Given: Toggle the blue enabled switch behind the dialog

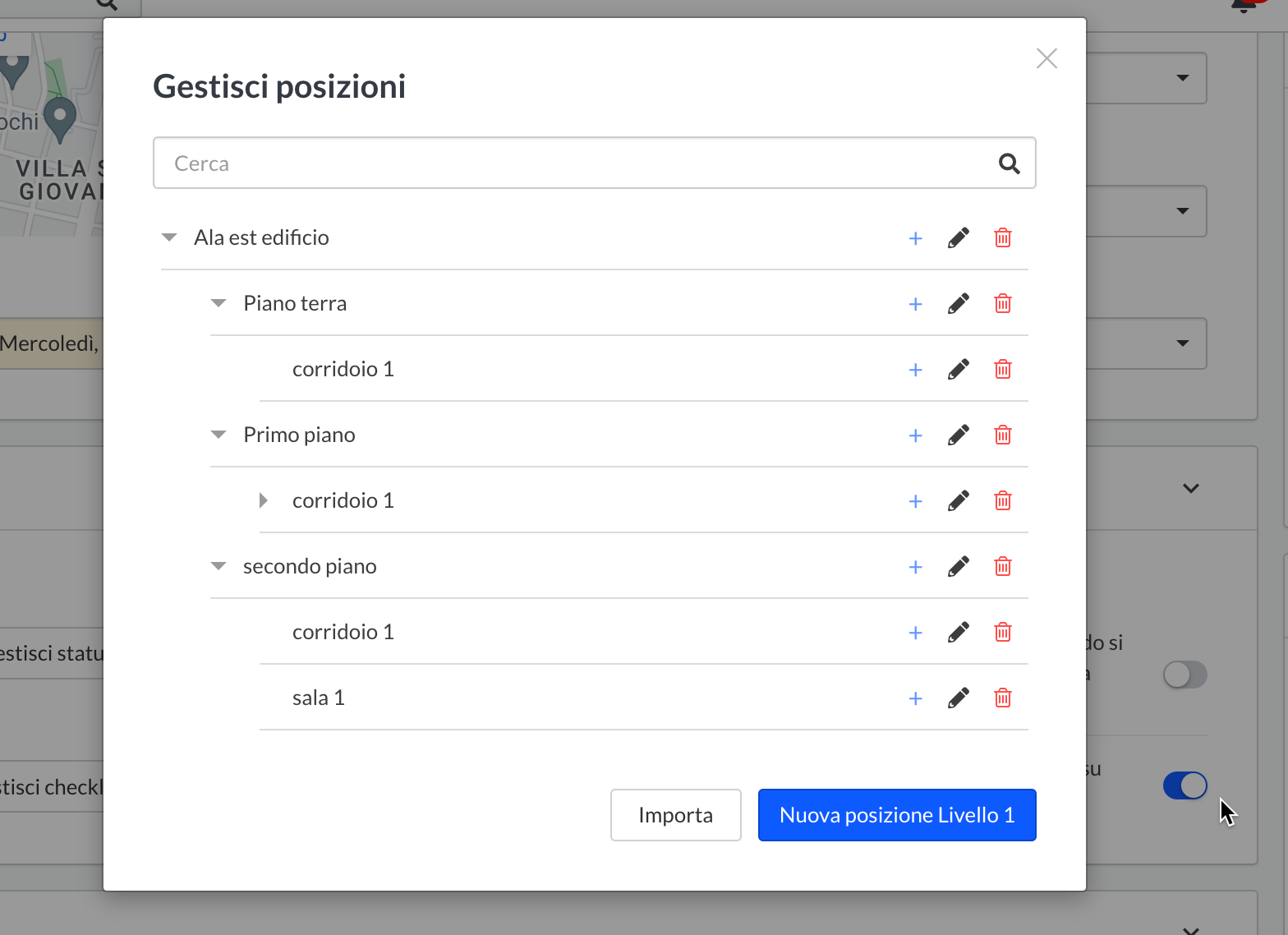Looking at the screenshot, I should pos(1184,785).
